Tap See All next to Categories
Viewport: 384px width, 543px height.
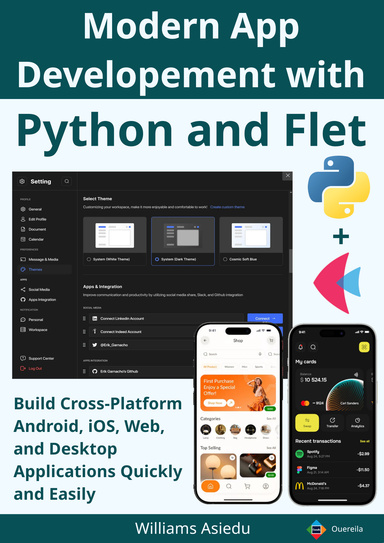[x=271, y=419]
